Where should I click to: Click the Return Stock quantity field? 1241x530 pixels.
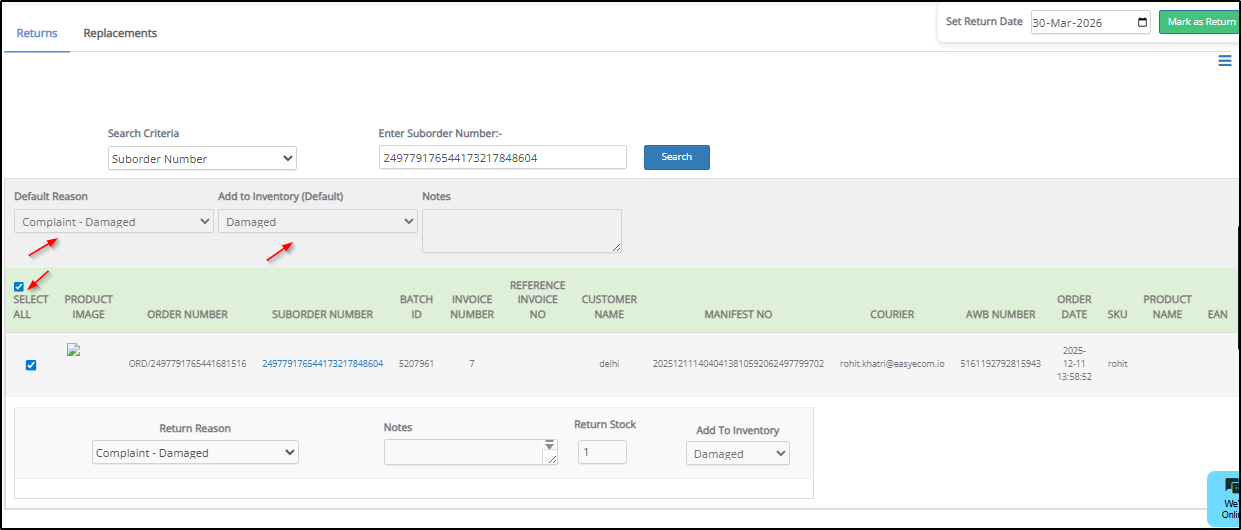click(x=602, y=453)
